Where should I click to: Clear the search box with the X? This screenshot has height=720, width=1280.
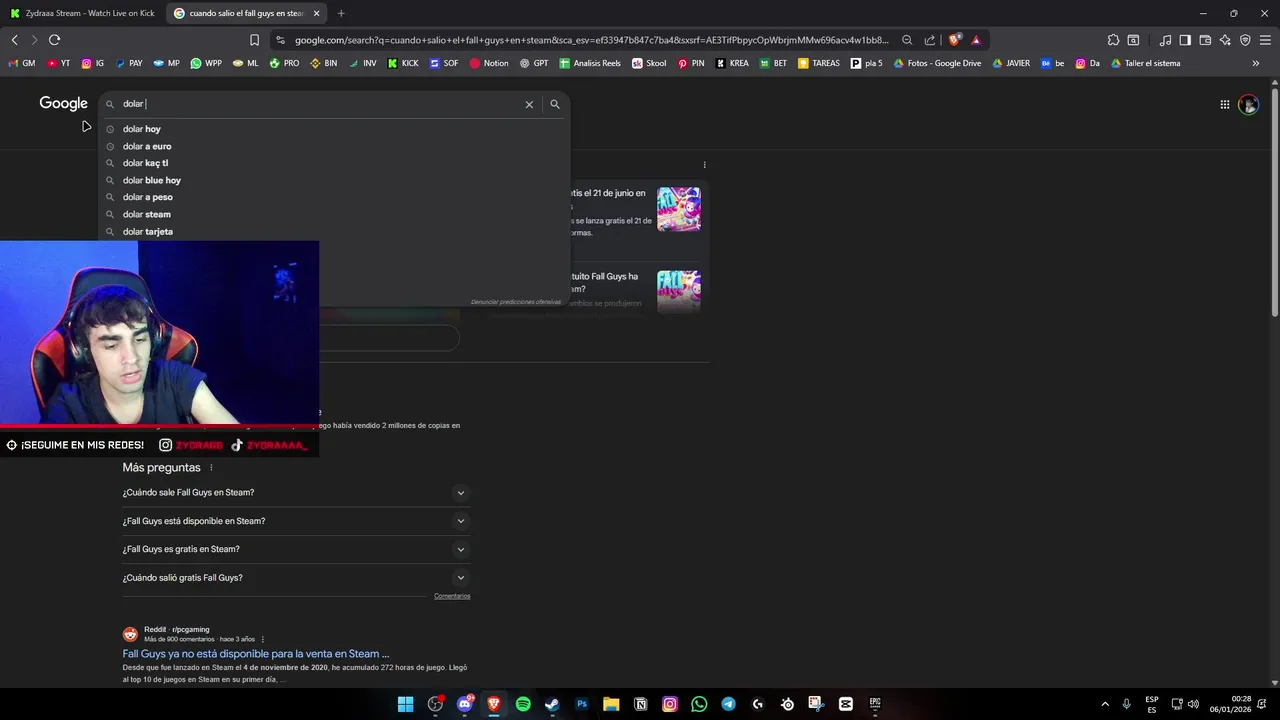pyautogui.click(x=529, y=104)
